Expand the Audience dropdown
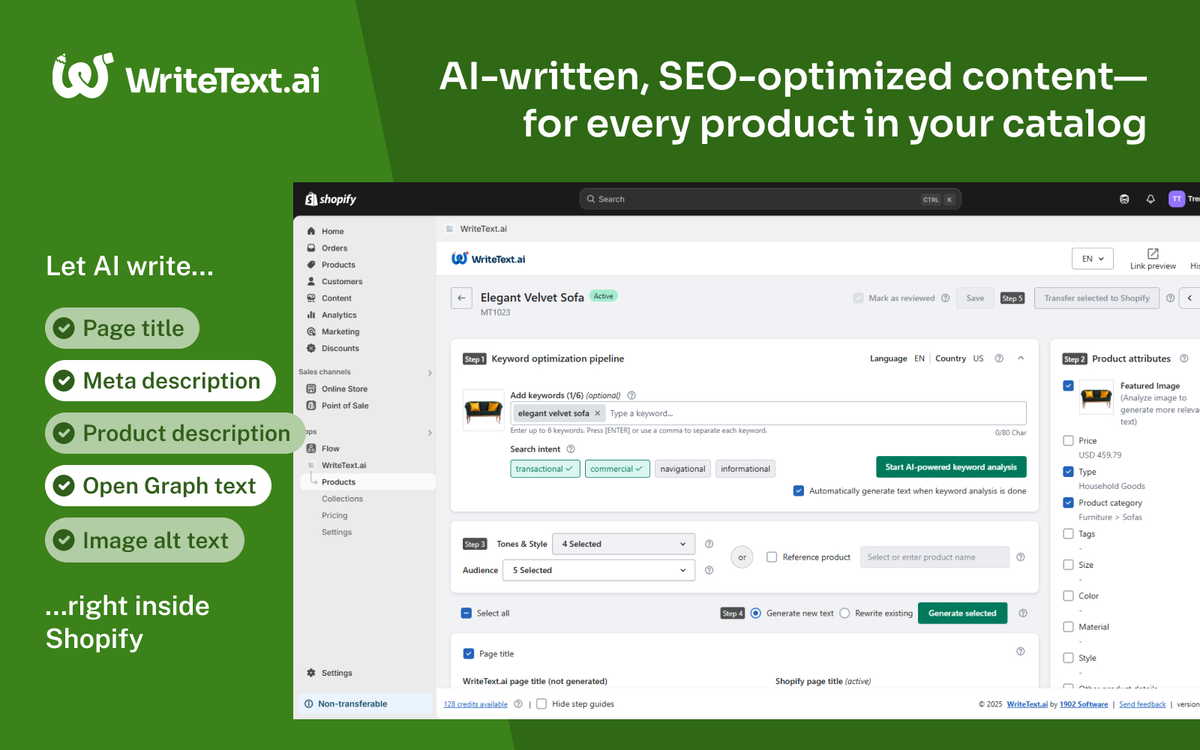The width and height of the screenshot is (1200, 750). (599, 570)
